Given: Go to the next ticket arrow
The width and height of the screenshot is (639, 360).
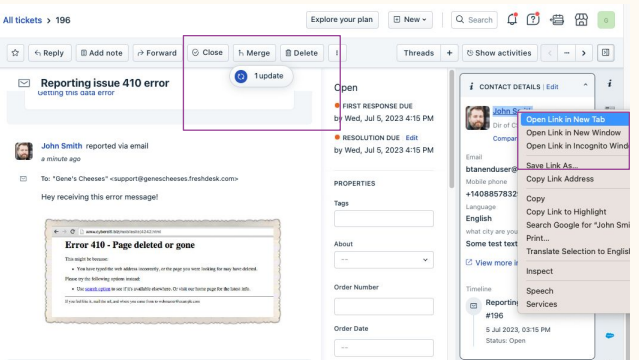Looking at the screenshot, I should [584, 53].
